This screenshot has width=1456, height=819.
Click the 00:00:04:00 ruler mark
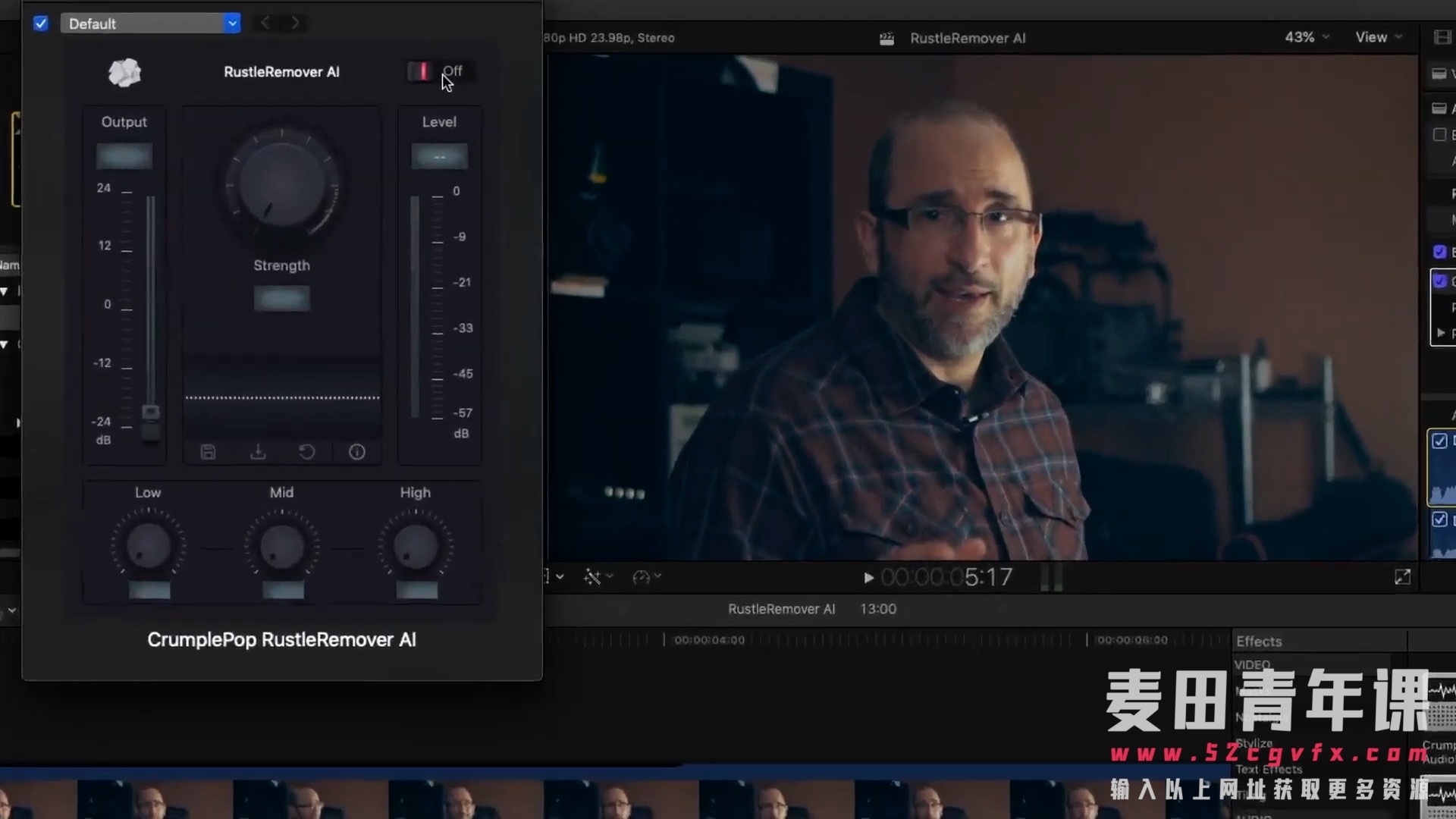click(709, 640)
